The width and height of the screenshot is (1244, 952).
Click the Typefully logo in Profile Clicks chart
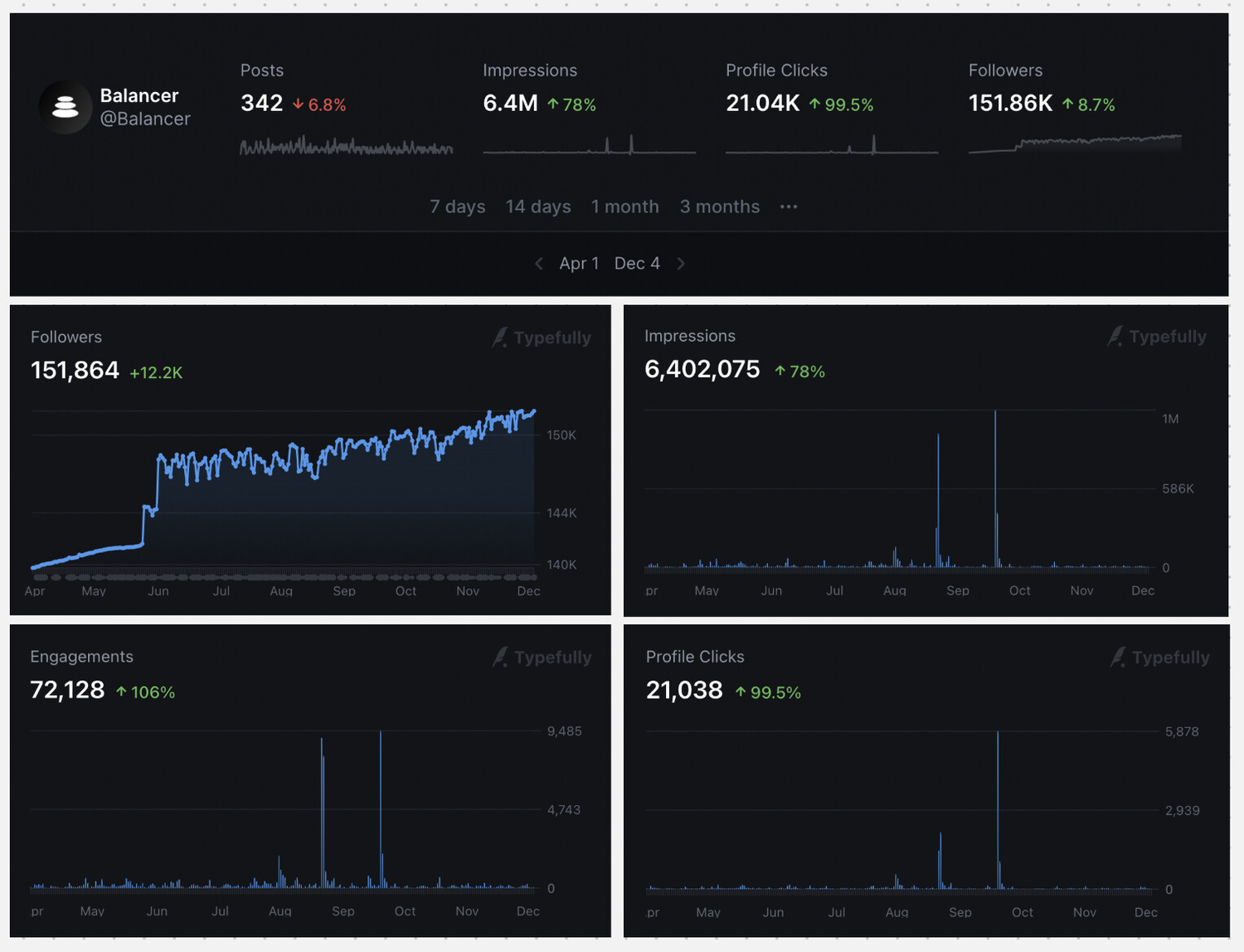pos(1159,658)
